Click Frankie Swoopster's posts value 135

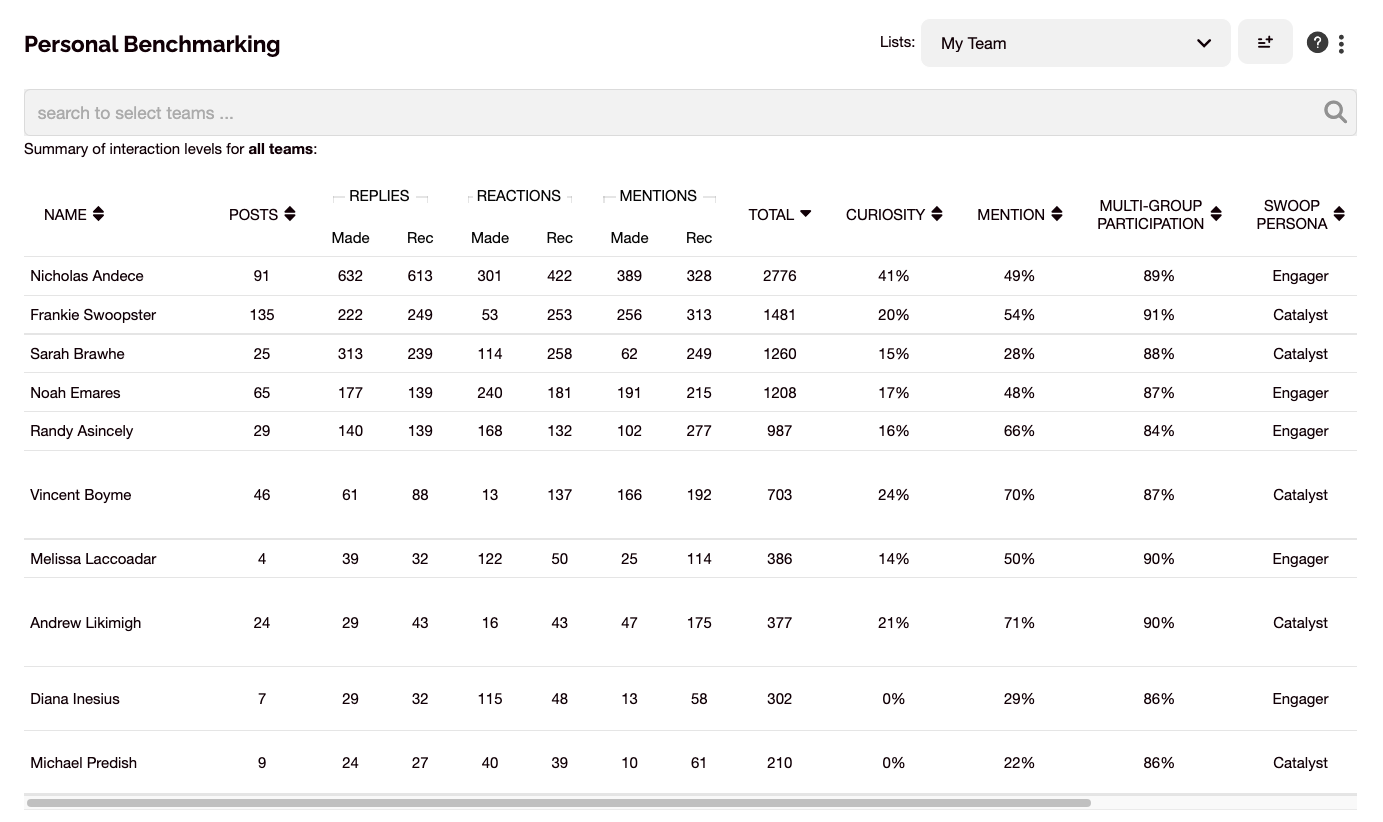pyautogui.click(x=262, y=315)
